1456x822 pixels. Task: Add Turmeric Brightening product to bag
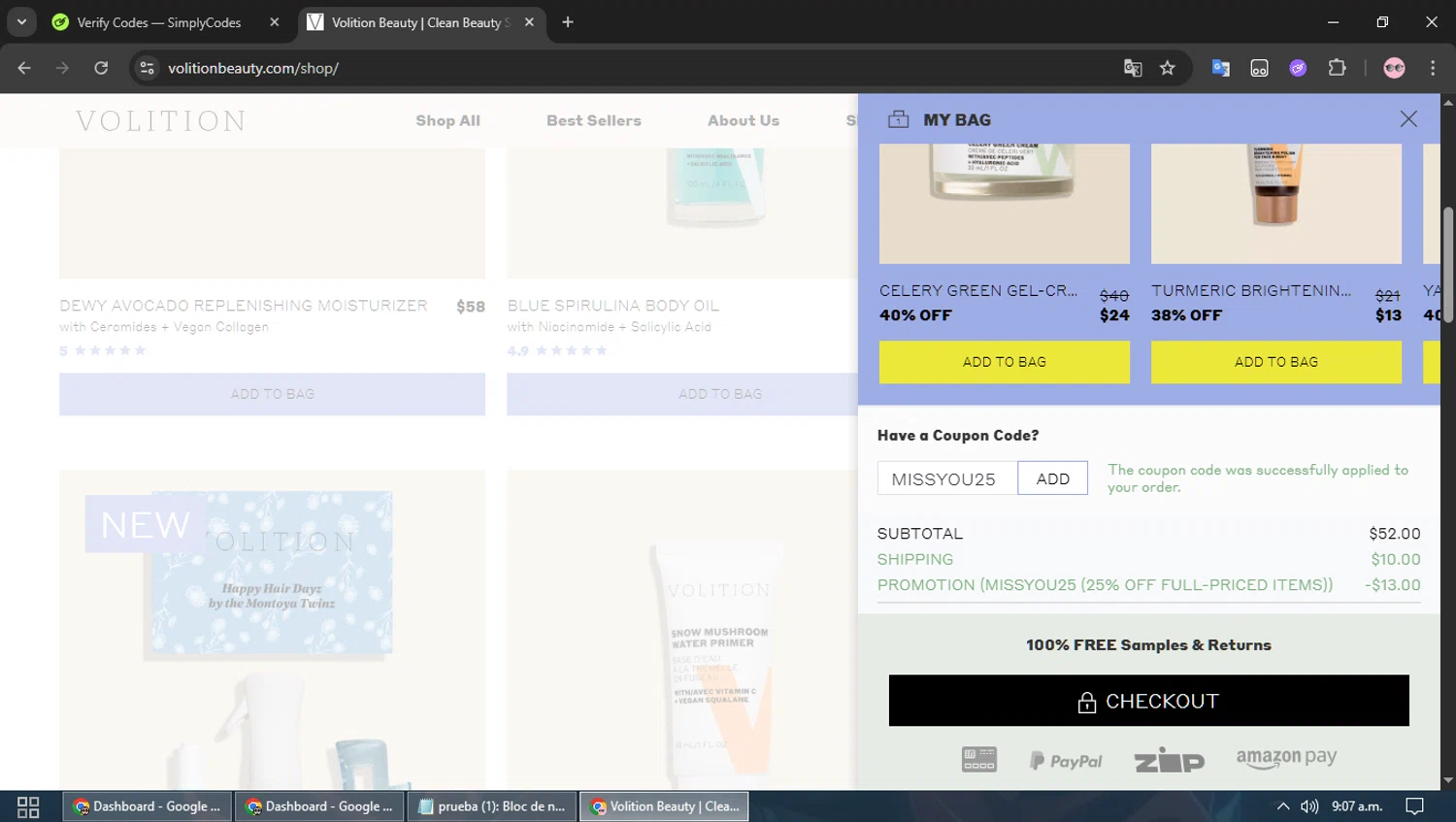click(1276, 362)
